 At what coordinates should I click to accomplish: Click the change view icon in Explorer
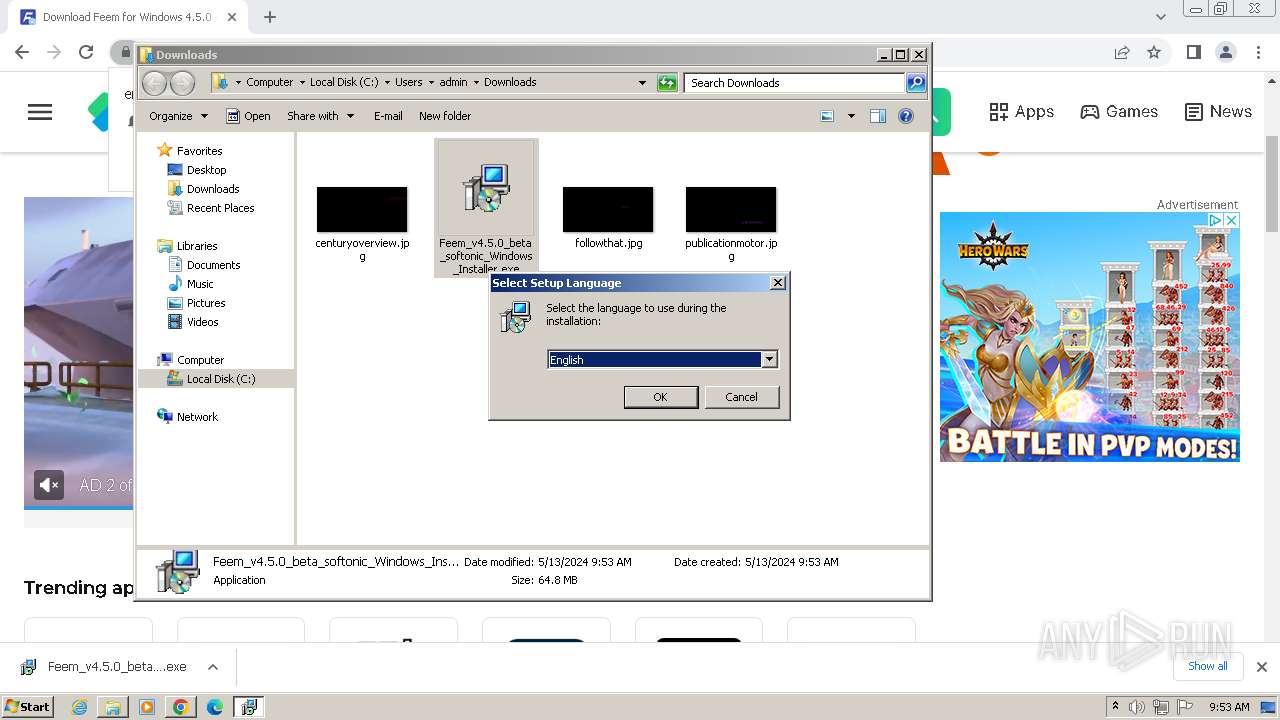(x=827, y=116)
